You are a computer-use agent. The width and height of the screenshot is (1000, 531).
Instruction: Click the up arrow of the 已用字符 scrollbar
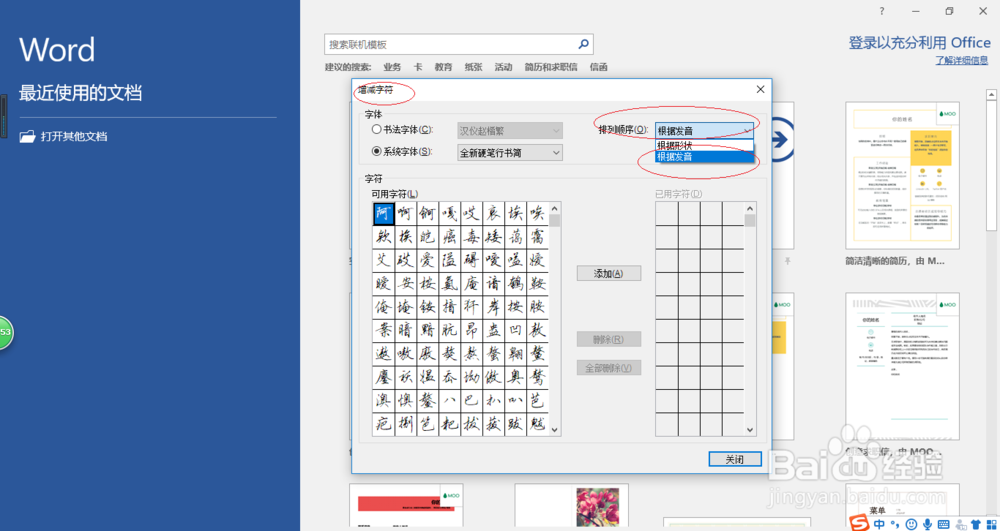click(x=750, y=208)
